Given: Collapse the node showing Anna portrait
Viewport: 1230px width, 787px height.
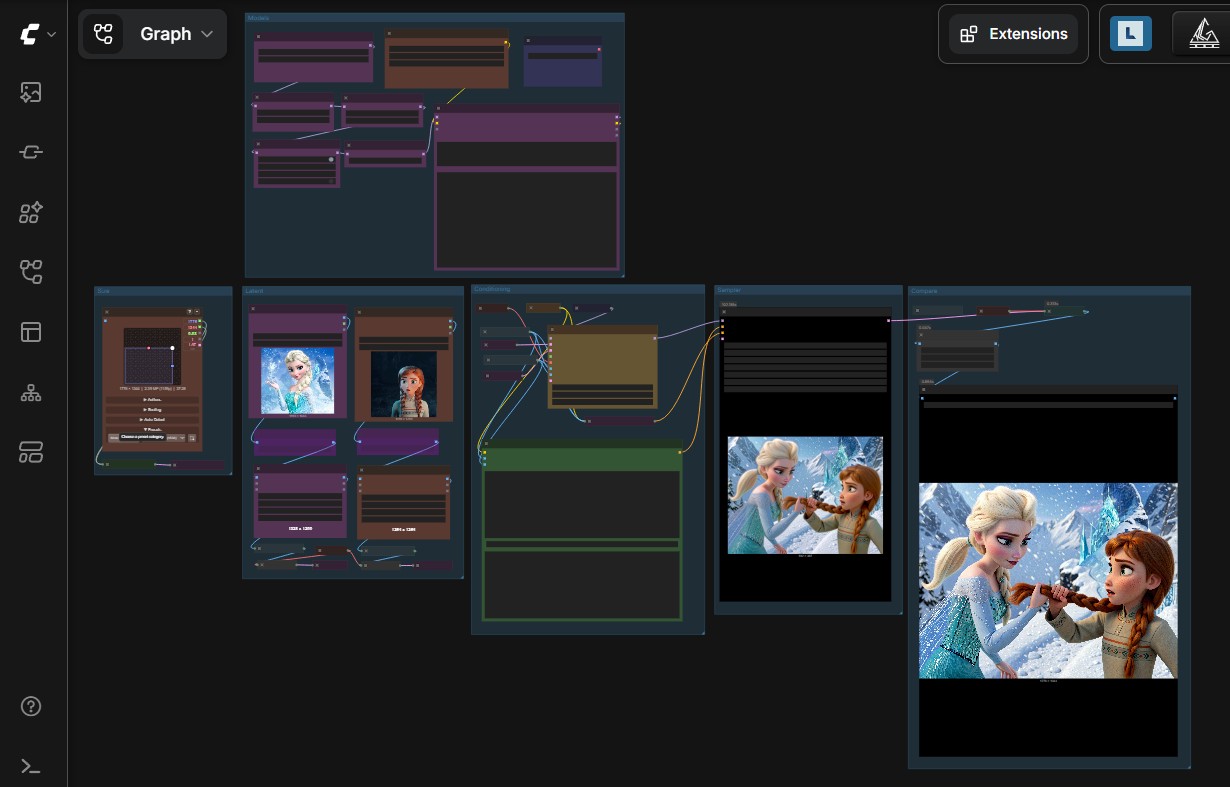Looking at the screenshot, I should [360, 313].
